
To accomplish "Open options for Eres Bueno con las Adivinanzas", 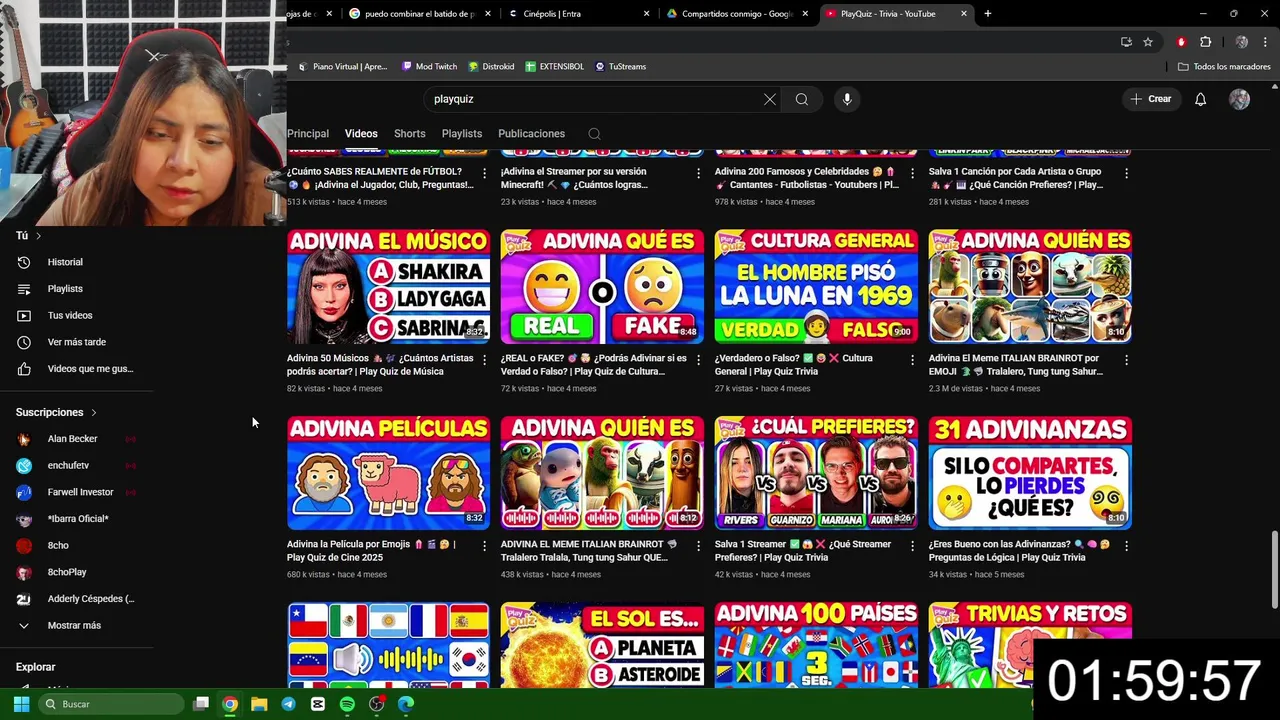I will [1126, 546].
